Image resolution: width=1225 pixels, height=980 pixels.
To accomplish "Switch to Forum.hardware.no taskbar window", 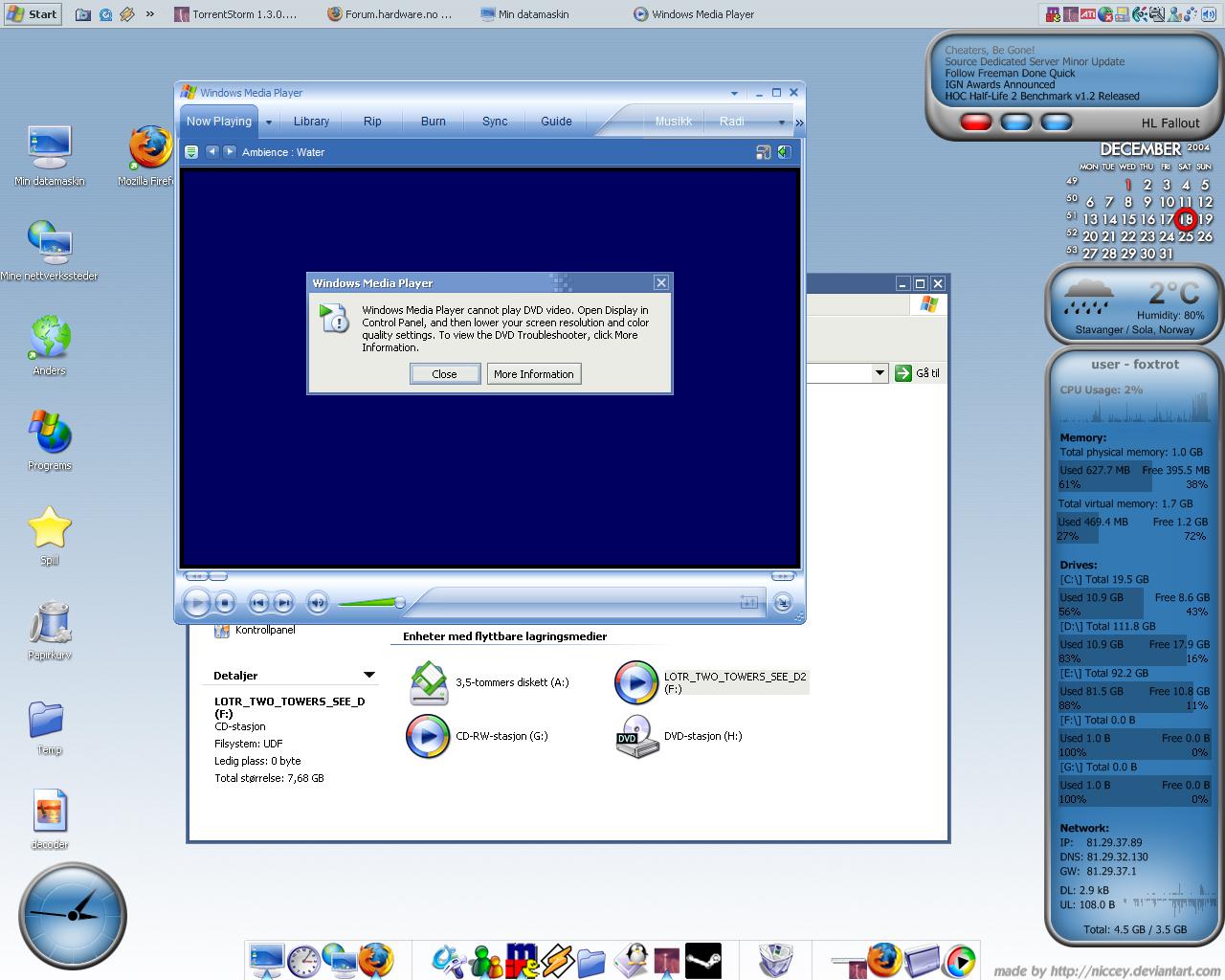I will [389, 14].
